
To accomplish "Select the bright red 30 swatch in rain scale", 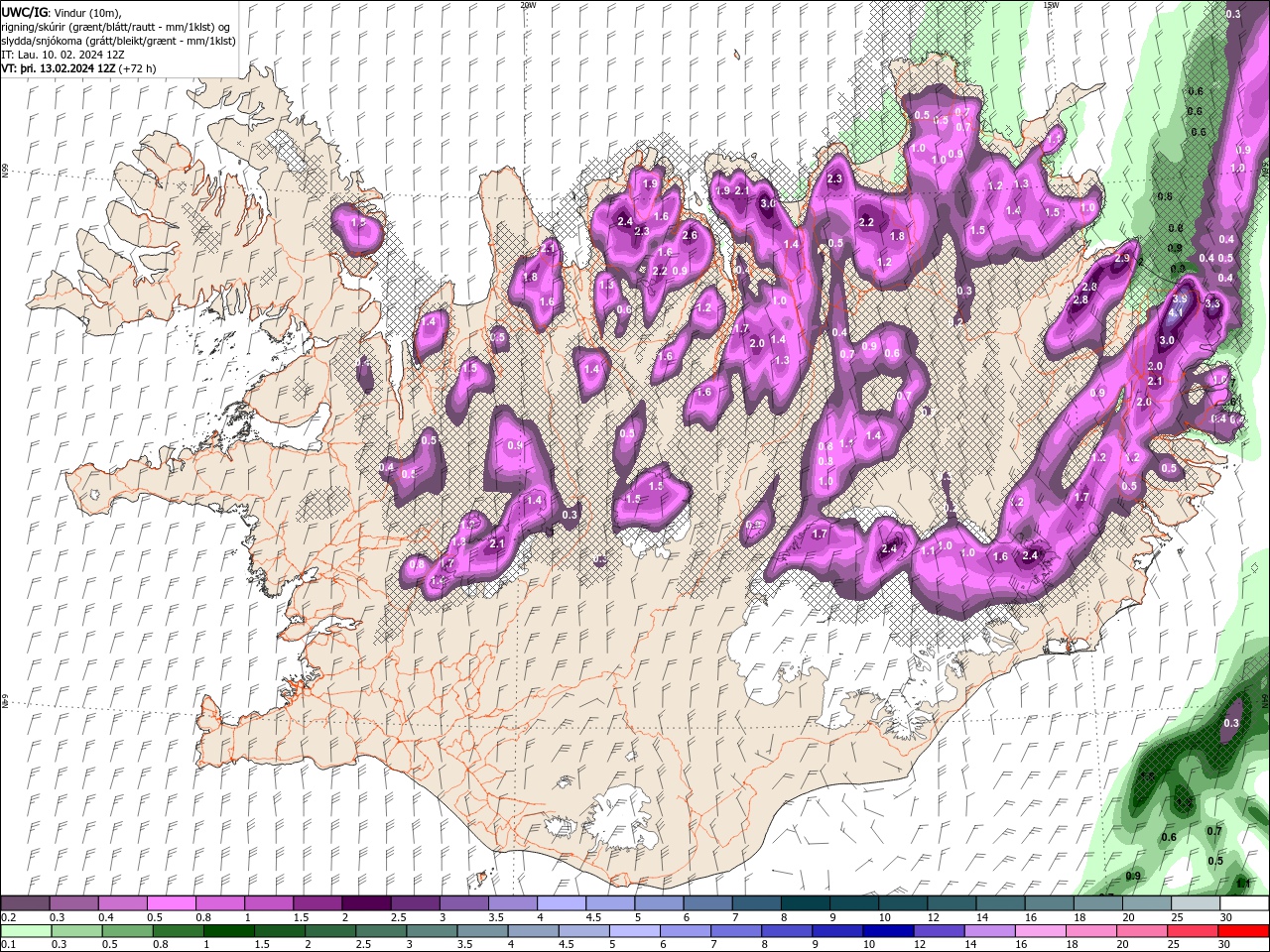I will point(1244,930).
